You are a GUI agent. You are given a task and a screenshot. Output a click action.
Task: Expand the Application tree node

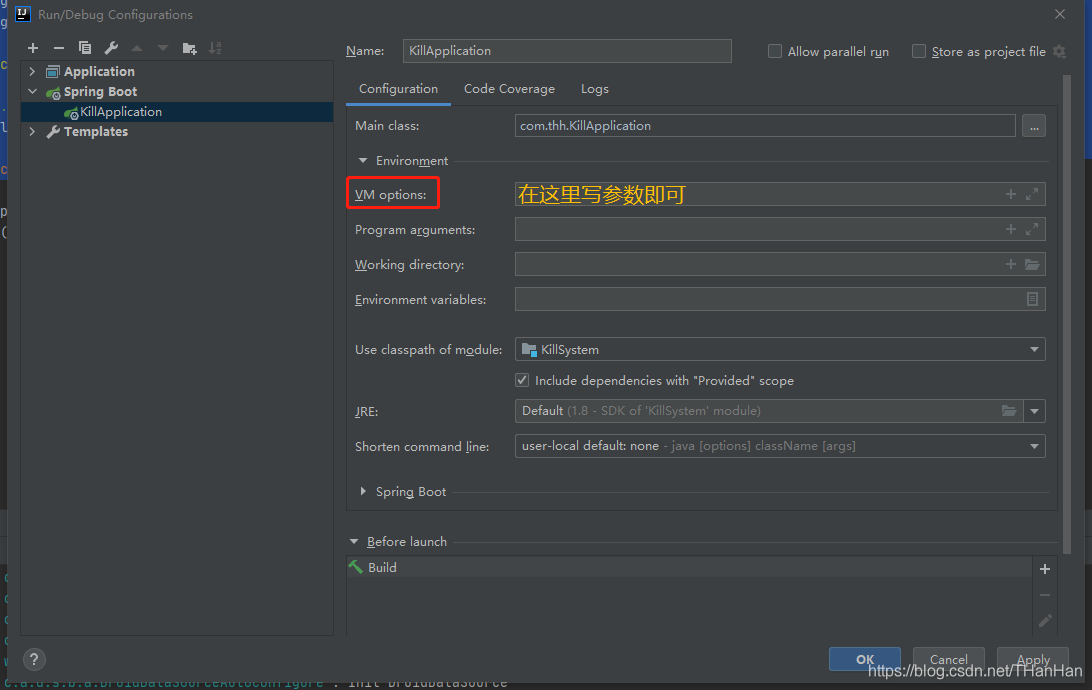click(x=32, y=71)
